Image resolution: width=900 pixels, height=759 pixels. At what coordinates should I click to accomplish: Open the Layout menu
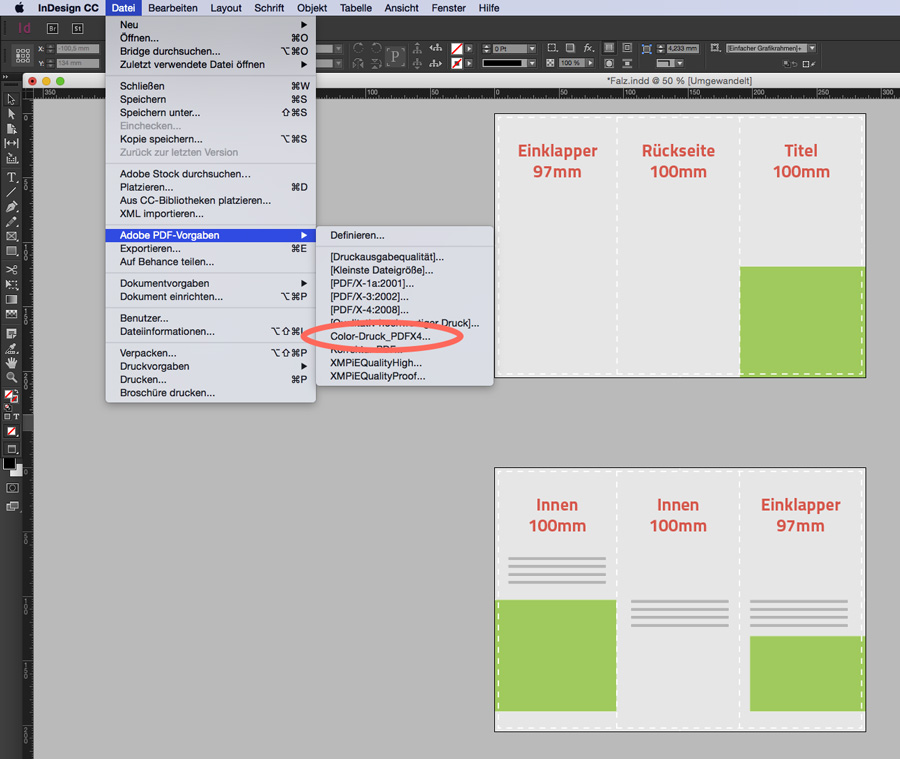(x=226, y=8)
